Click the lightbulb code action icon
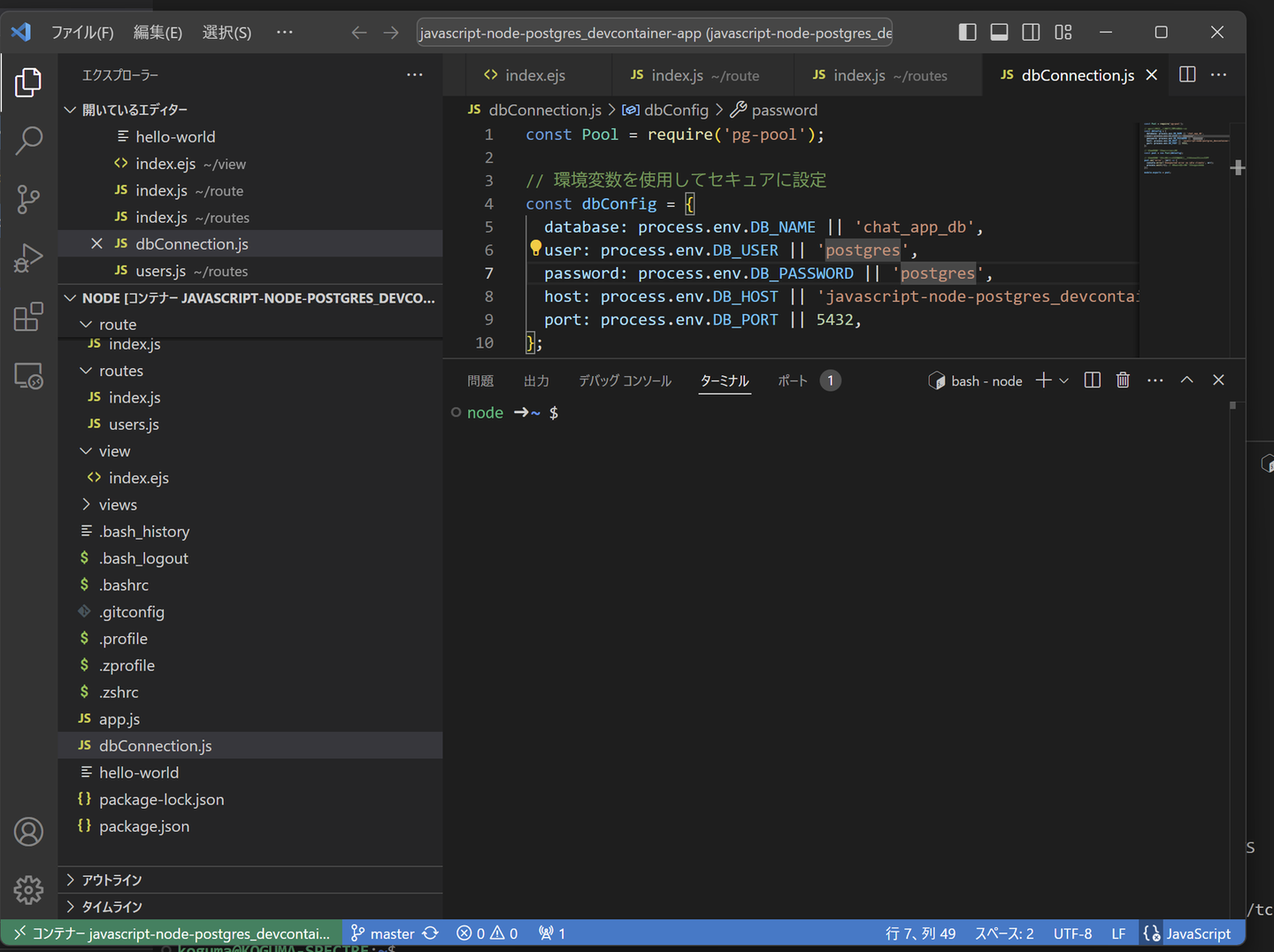1274x952 pixels. point(535,249)
